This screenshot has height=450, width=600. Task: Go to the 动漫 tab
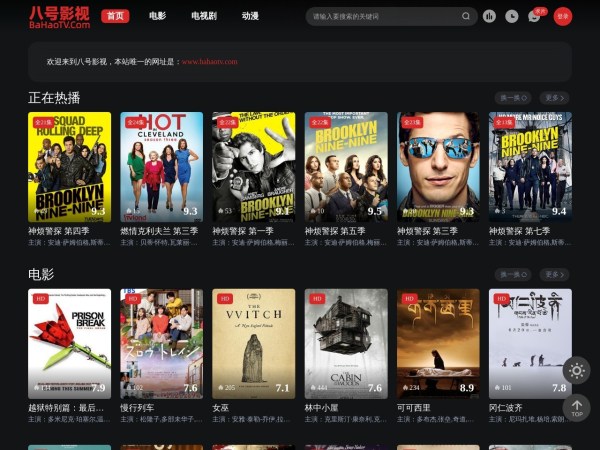pos(250,16)
